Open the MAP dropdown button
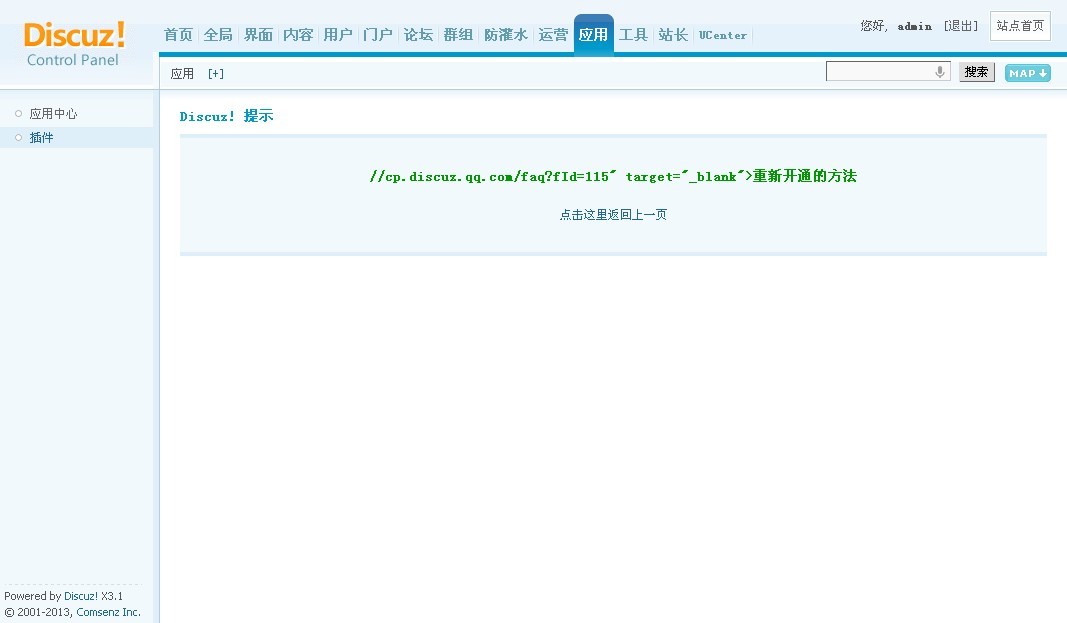 tap(1028, 73)
